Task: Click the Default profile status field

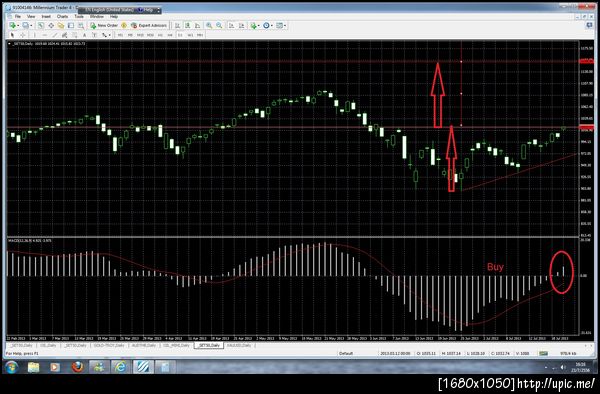Action: pyautogui.click(x=346, y=353)
